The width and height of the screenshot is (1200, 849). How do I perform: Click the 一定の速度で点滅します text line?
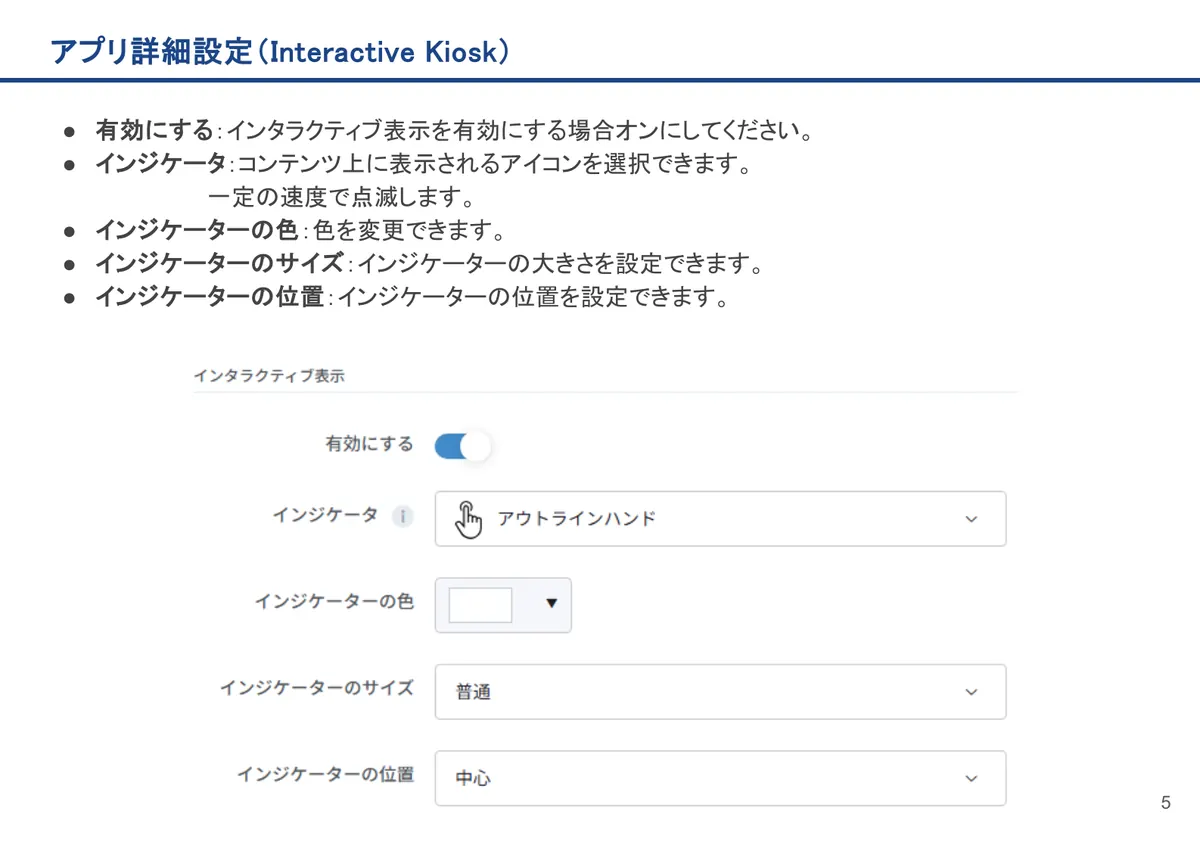pos(341,196)
